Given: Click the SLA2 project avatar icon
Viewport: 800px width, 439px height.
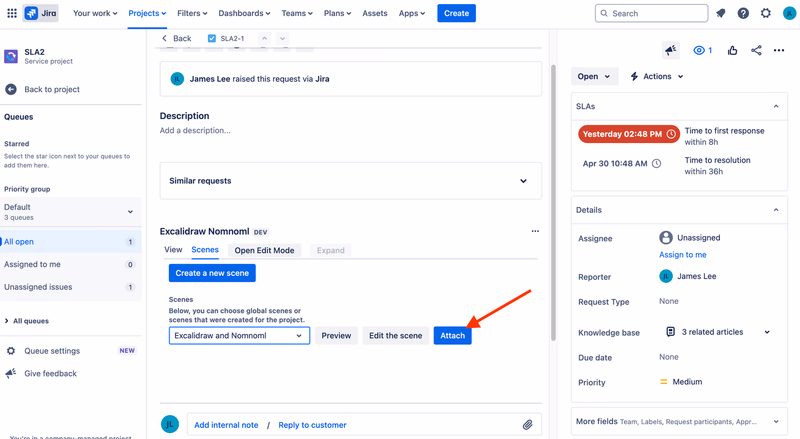Looking at the screenshot, I should 11,56.
